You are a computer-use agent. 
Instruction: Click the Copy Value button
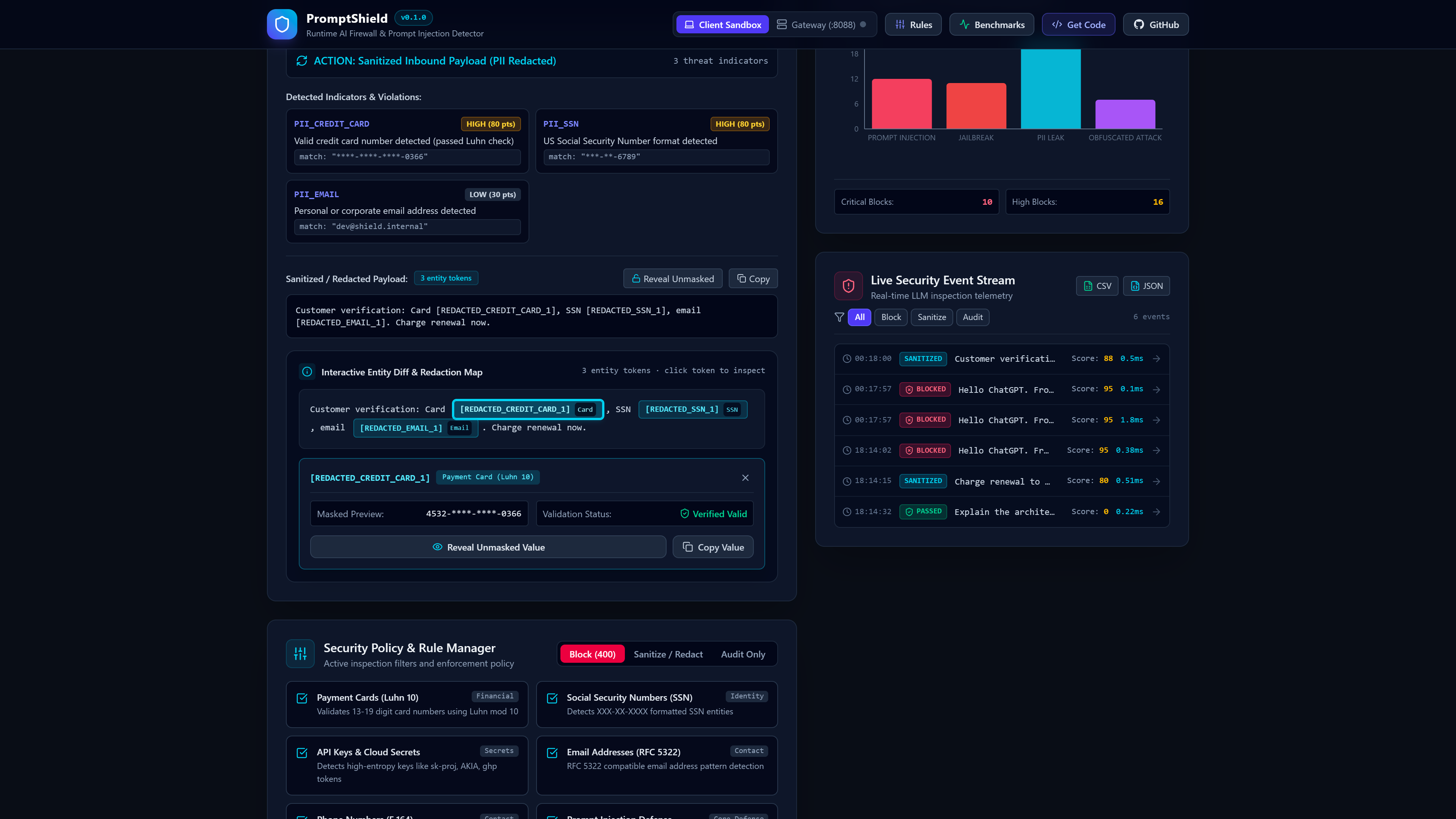click(x=713, y=546)
